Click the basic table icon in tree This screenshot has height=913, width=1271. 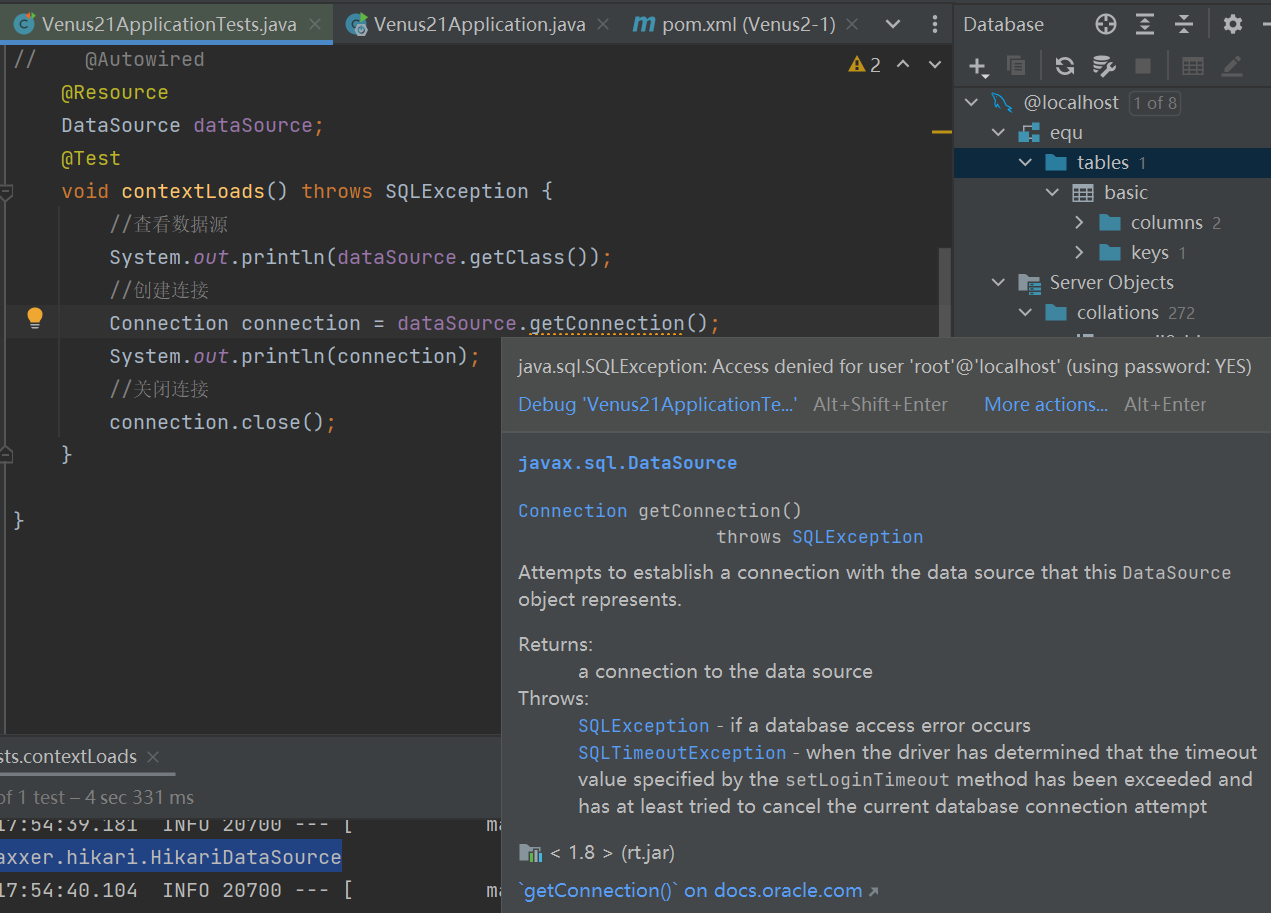click(1083, 193)
